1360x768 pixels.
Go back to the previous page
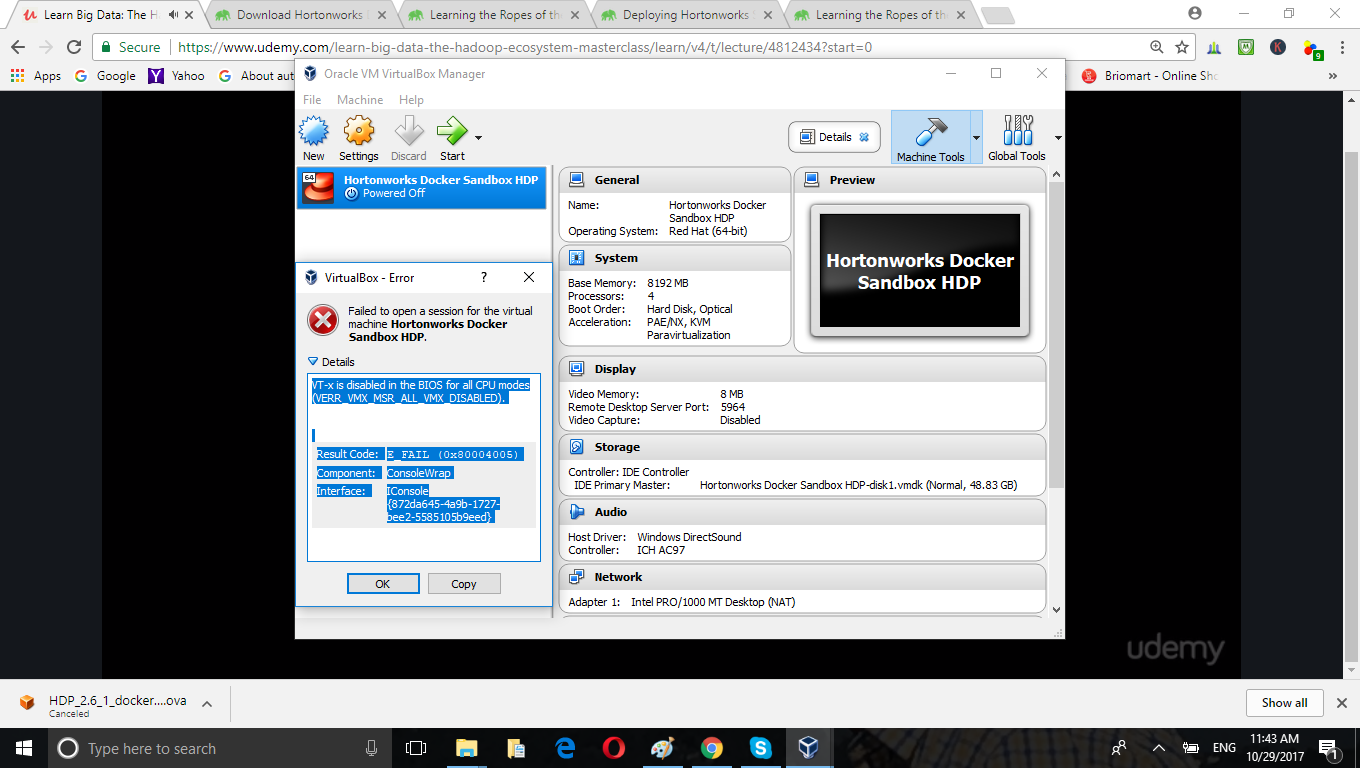pos(18,47)
